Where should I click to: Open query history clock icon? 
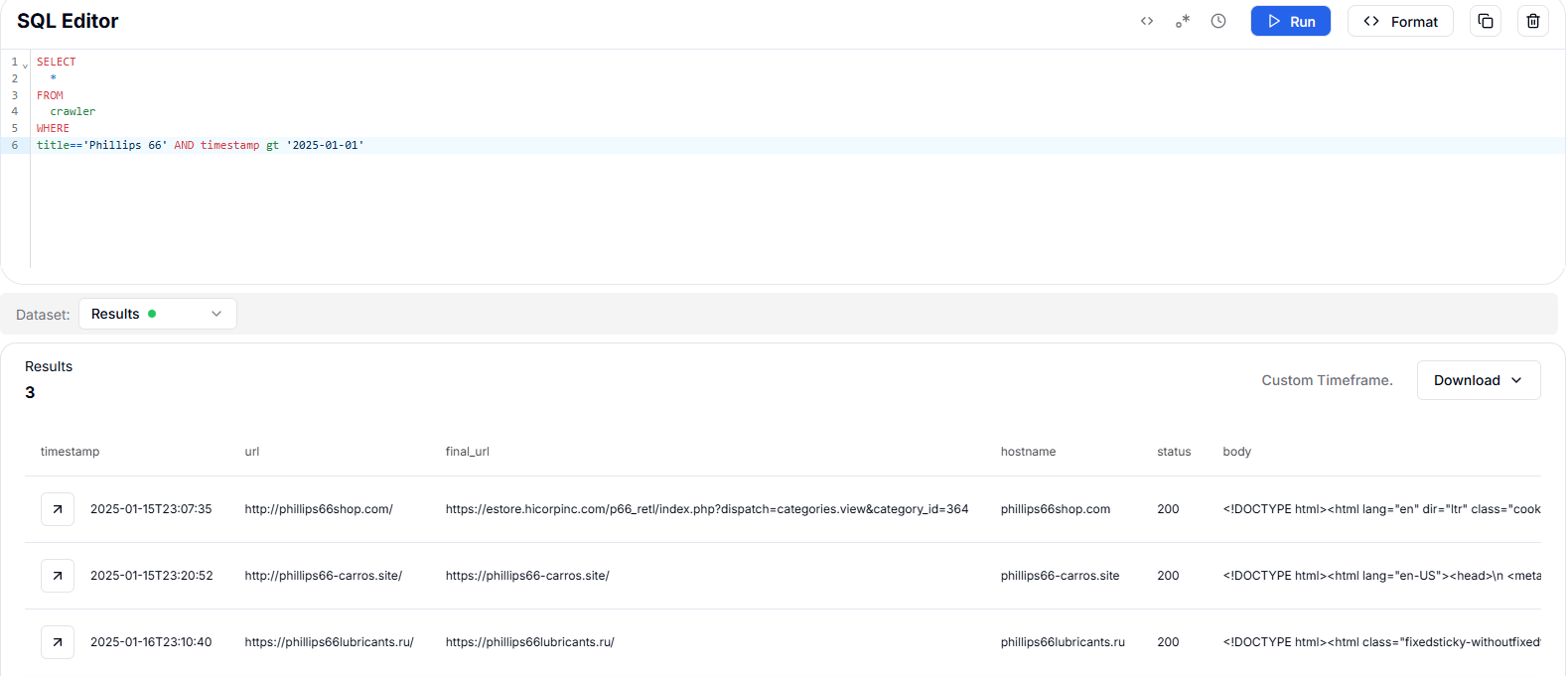[1218, 21]
